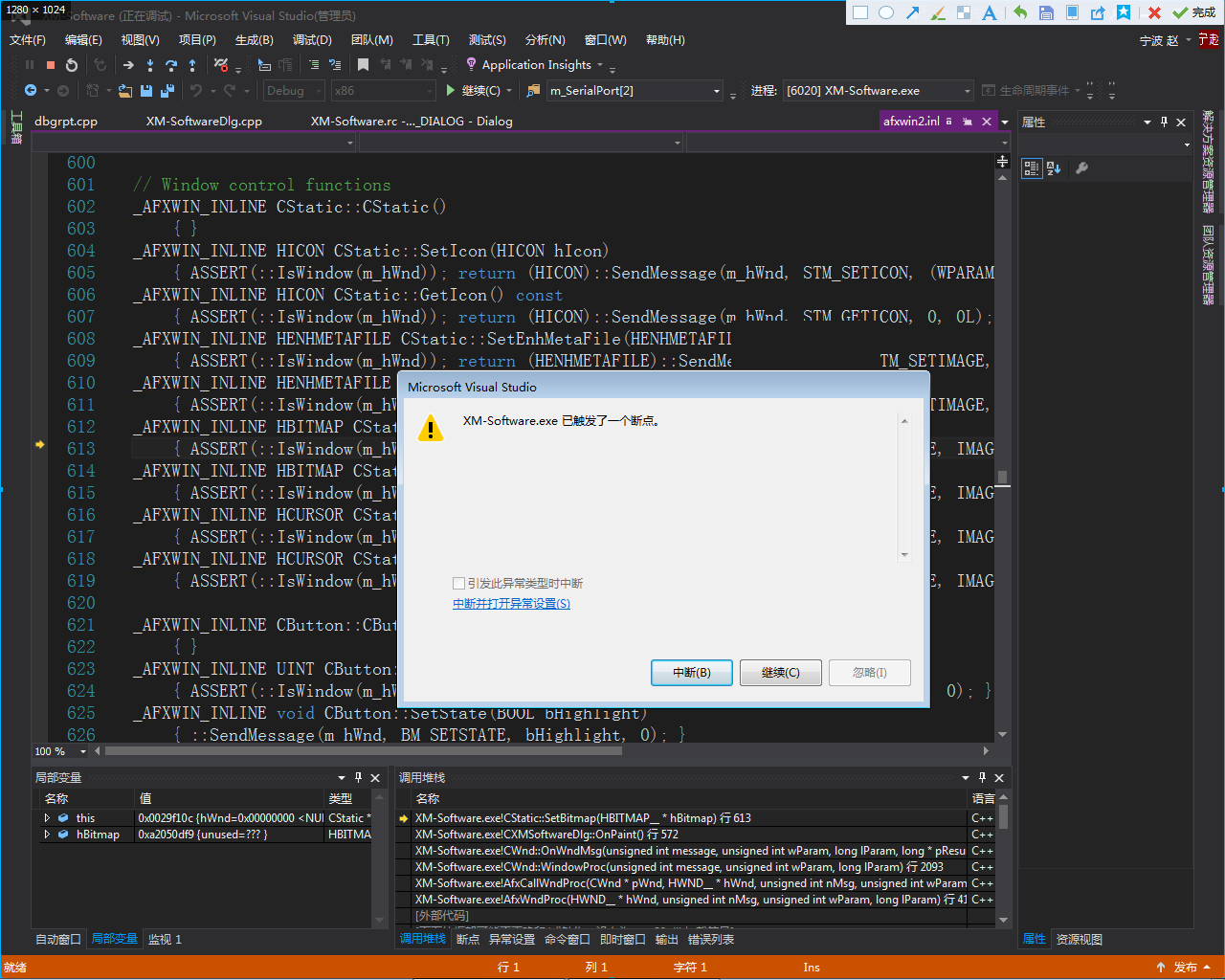The width and height of the screenshot is (1225, 980).
Task: Click the Step Out icon
Action: (x=192, y=65)
